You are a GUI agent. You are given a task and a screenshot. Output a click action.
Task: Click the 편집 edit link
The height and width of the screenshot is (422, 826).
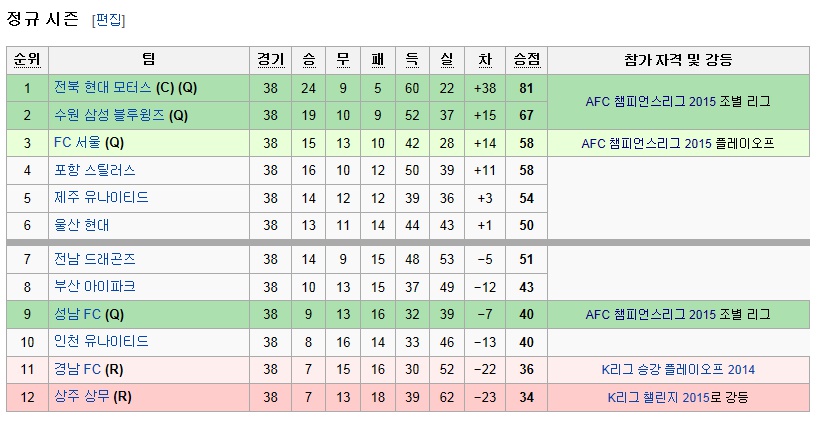109,21
